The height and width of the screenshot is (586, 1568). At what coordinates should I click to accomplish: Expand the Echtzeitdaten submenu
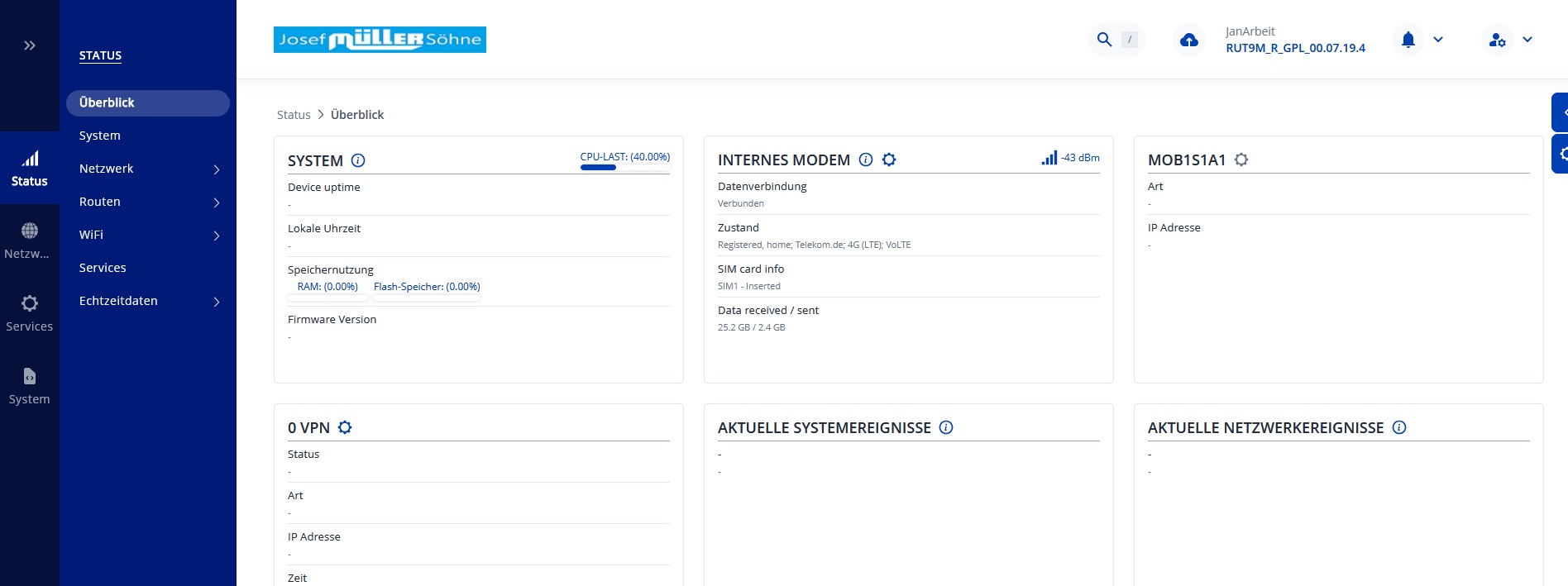click(x=217, y=302)
